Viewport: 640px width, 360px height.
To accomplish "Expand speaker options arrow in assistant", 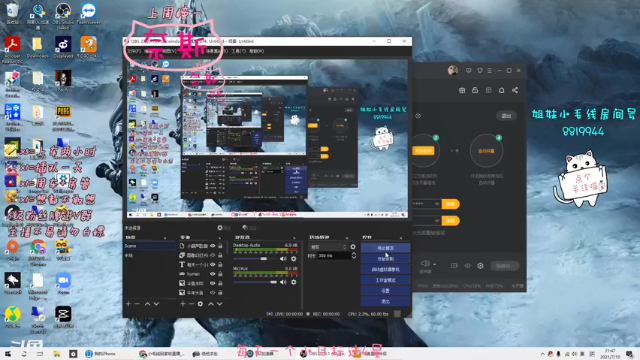I will pyautogui.click(x=435, y=264).
